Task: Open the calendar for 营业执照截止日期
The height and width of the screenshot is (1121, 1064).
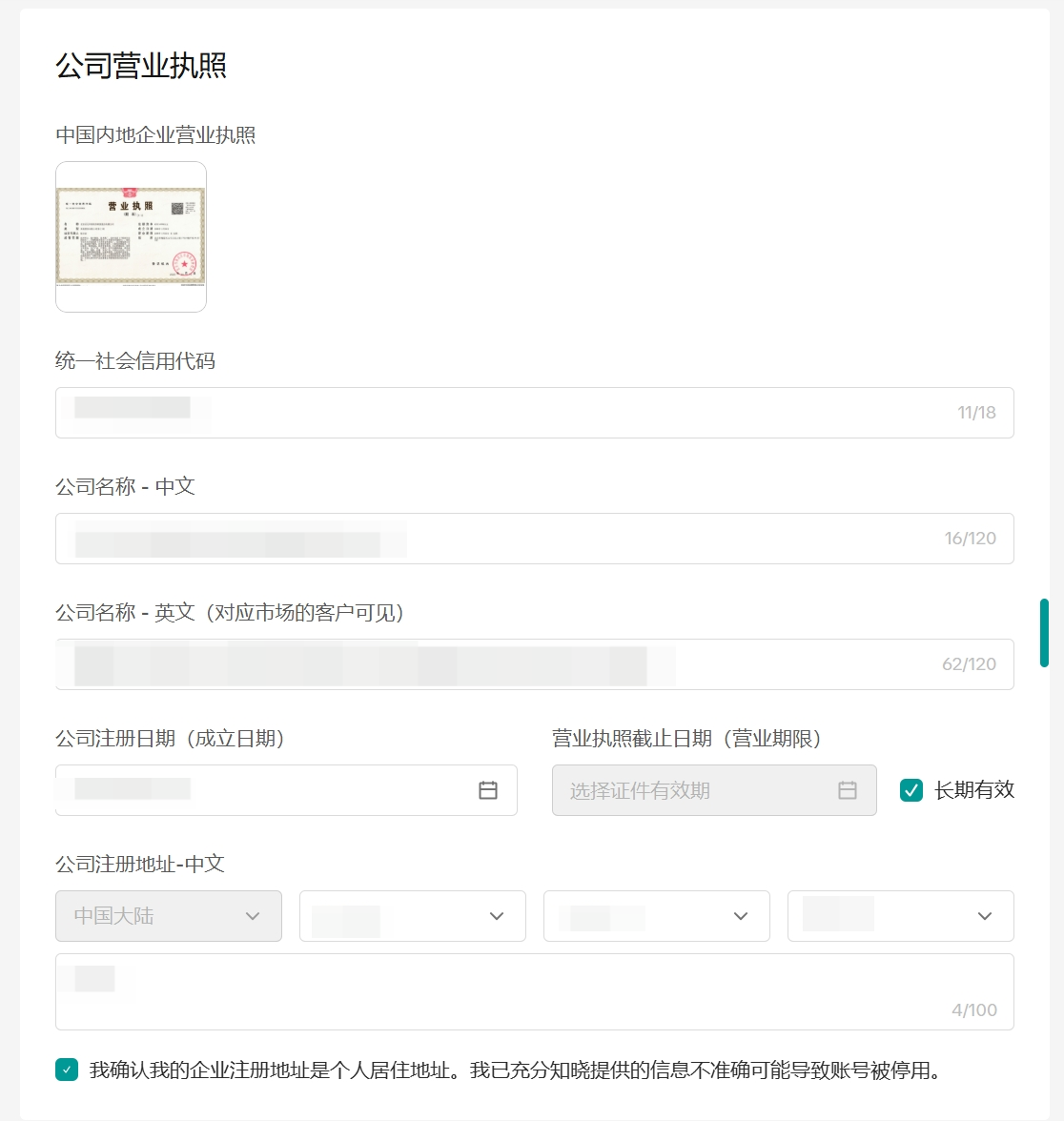Action: pyautogui.click(x=847, y=790)
